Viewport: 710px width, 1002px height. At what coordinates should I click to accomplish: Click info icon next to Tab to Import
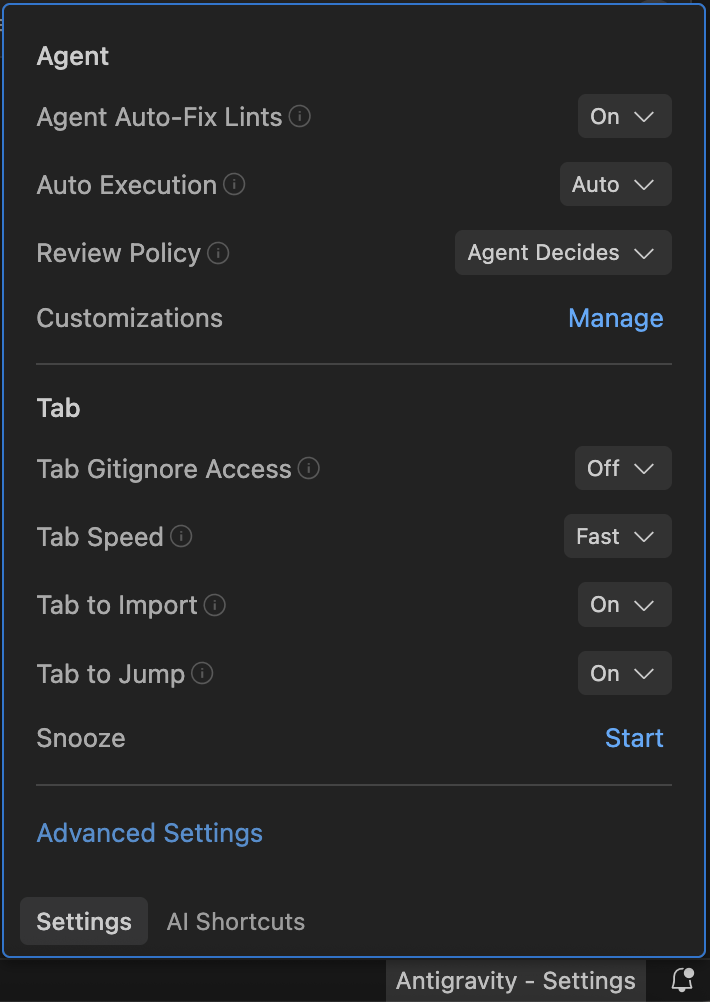pos(215,605)
